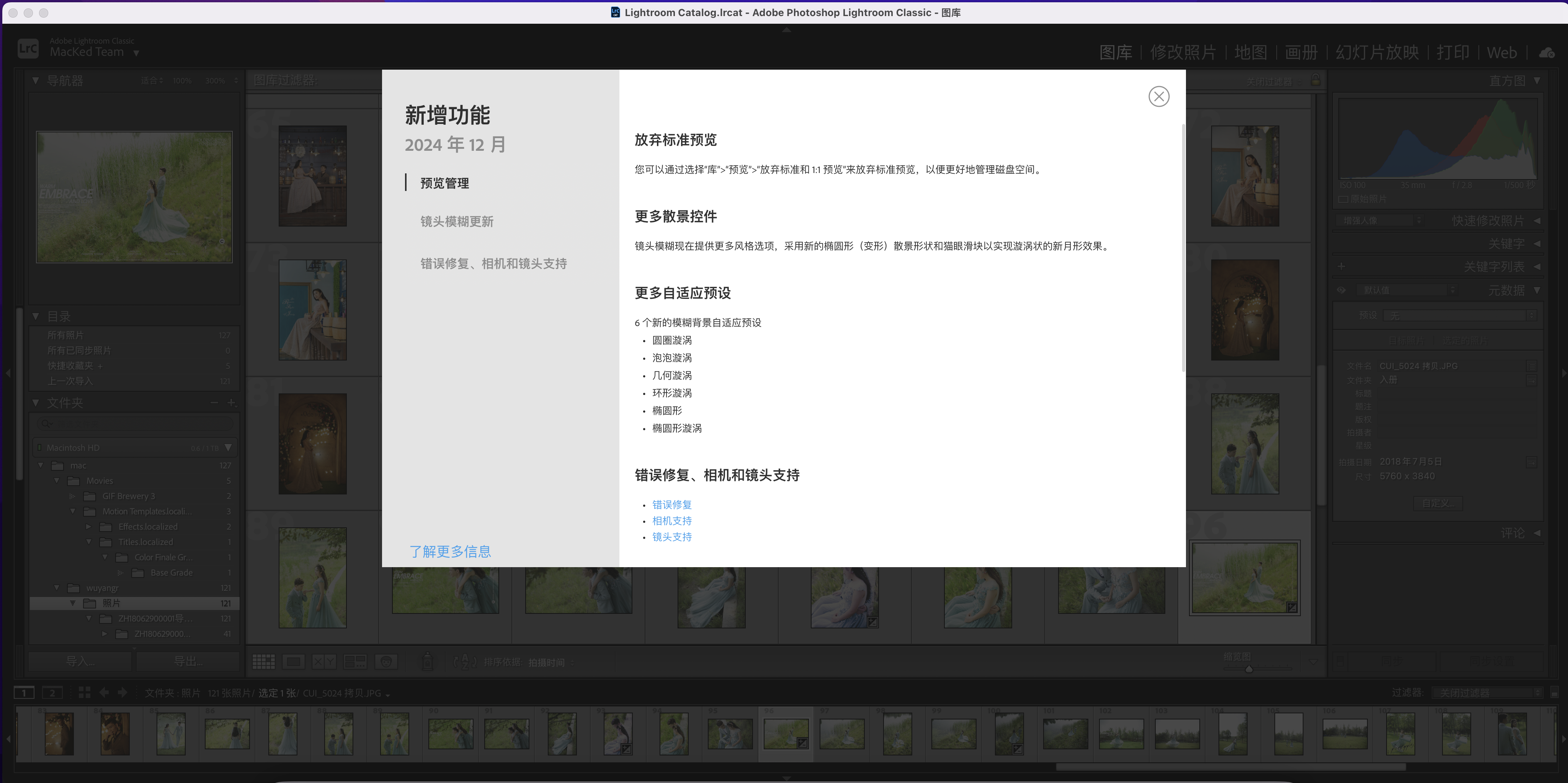
Task: Open survey view in toolbar
Action: click(x=355, y=661)
